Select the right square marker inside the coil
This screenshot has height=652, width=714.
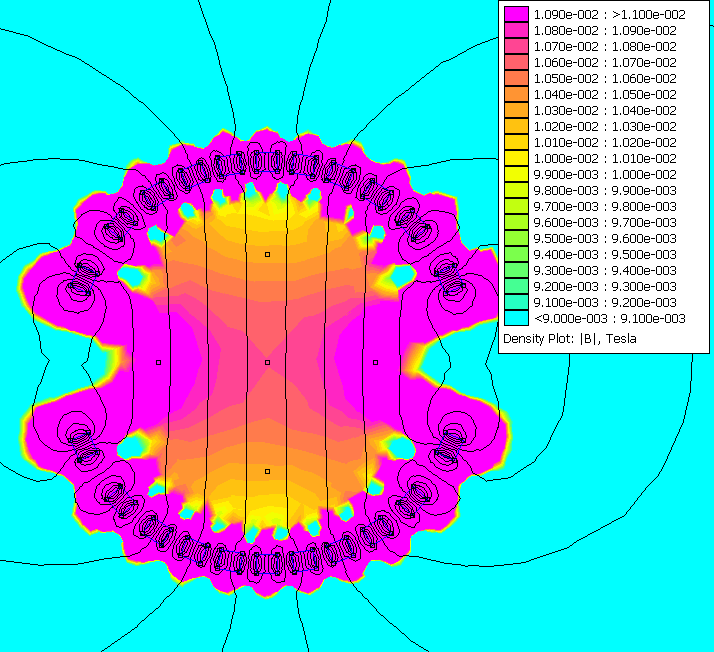tap(376, 362)
